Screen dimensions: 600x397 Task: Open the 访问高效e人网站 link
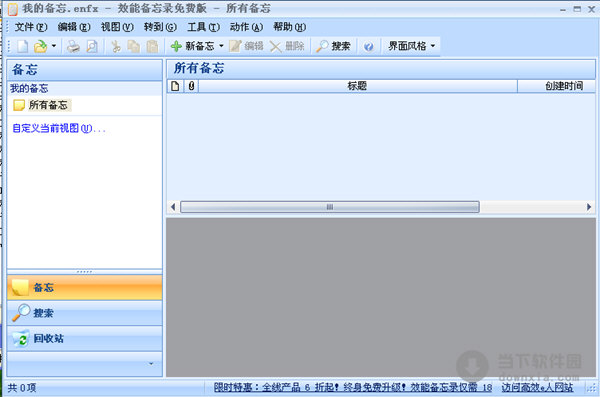click(x=538, y=387)
